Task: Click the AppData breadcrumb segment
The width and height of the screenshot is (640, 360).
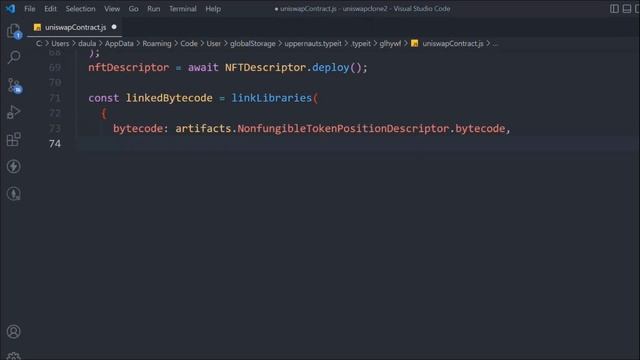Action: pyautogui.click(x=119, y=43)
